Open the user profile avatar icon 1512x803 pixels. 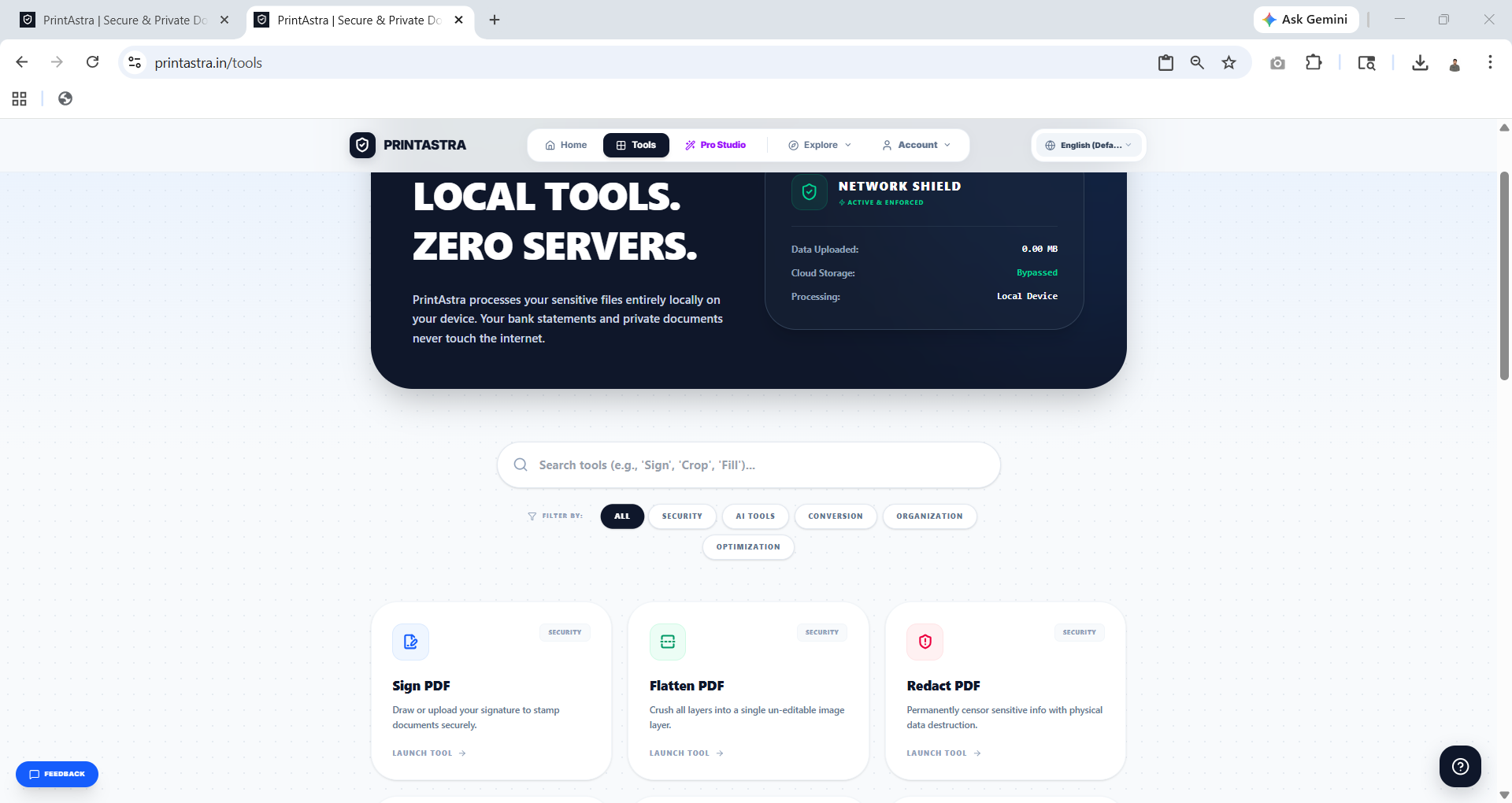(1455, 64)
